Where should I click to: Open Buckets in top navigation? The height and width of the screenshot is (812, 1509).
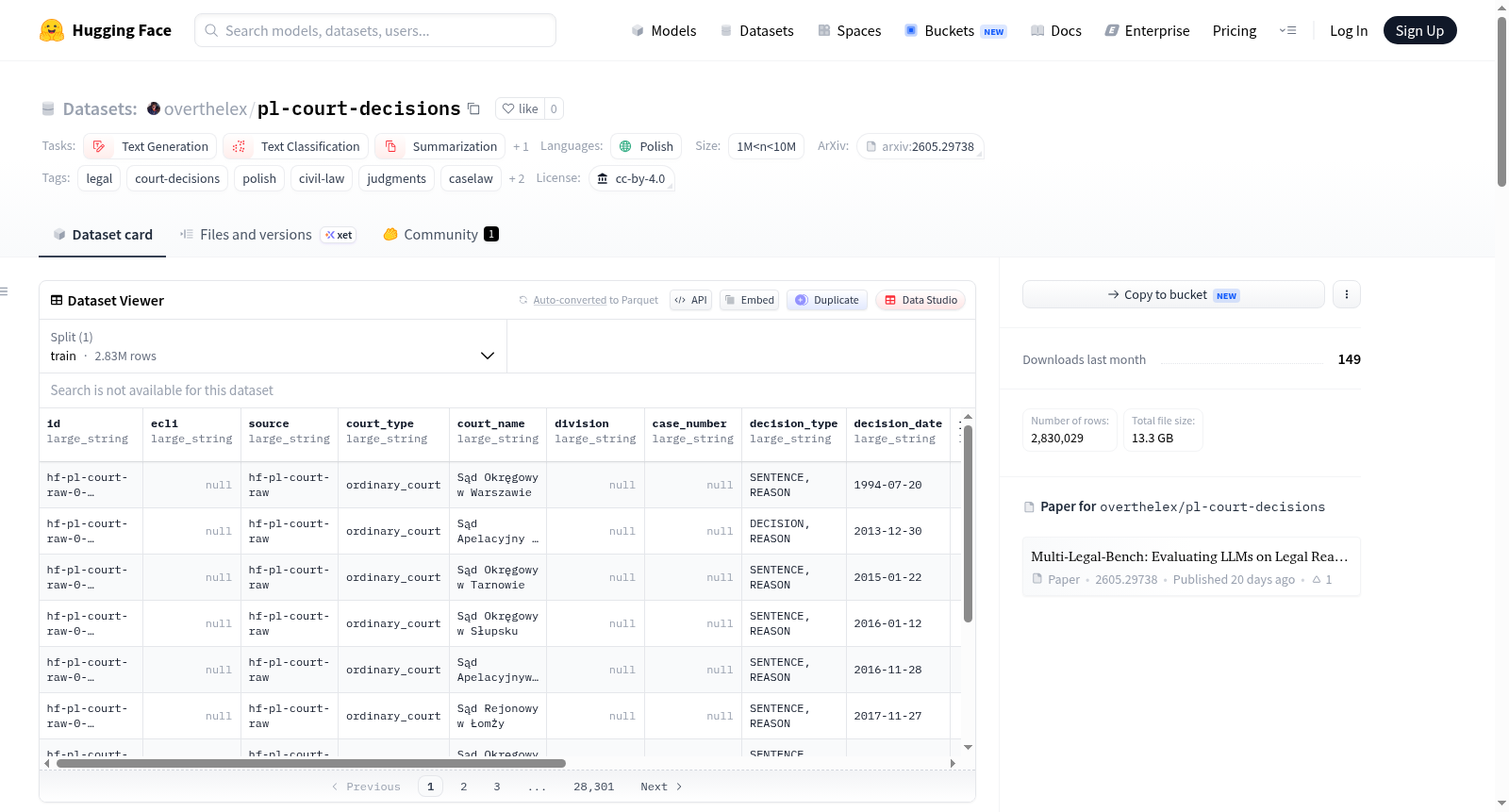[955, 30]
